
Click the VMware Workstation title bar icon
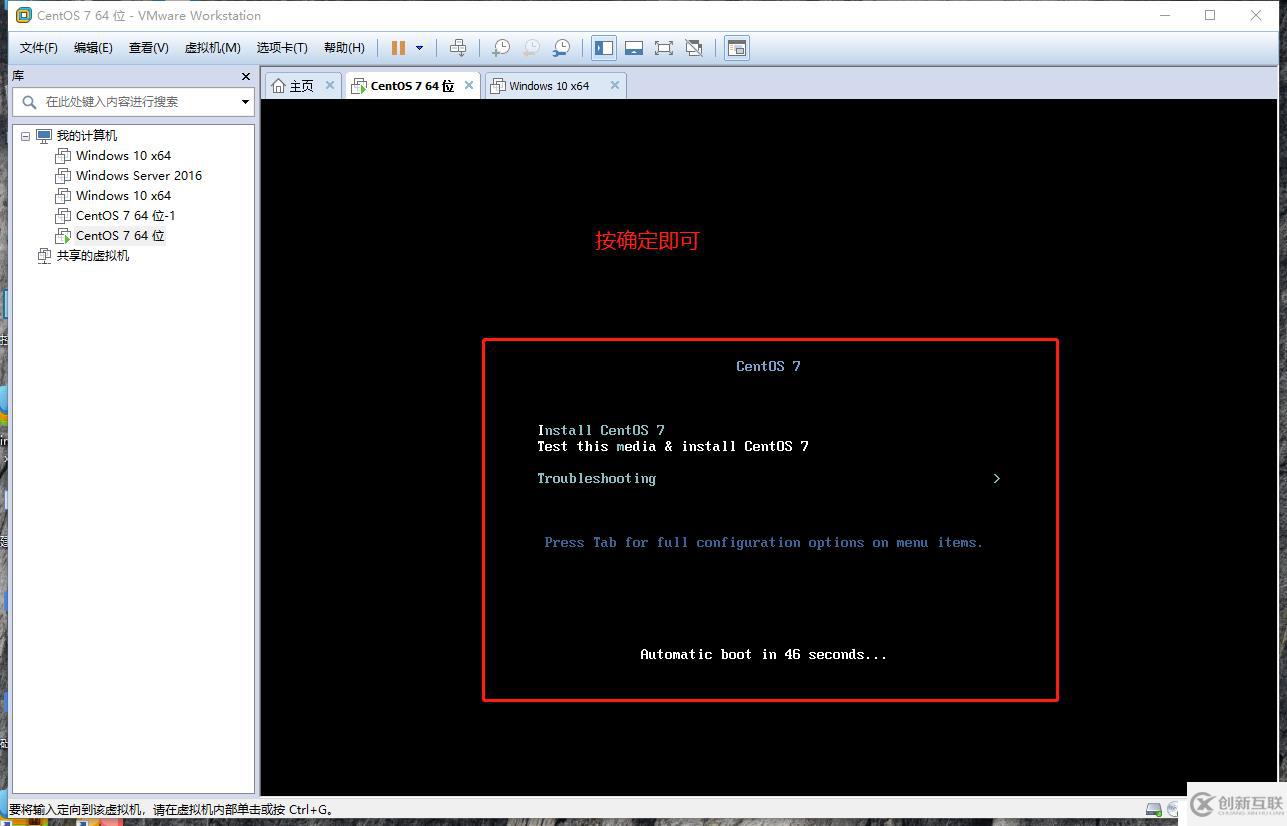24,15
